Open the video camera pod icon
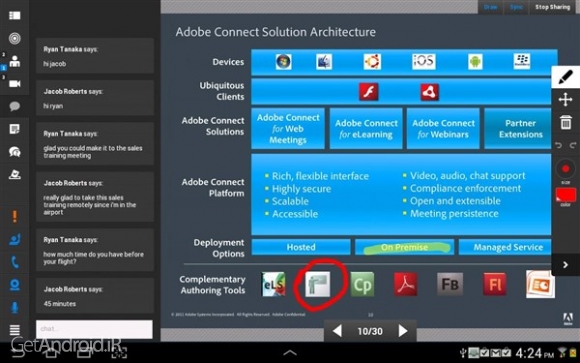580x363 pixels. [x=14, y=84]
